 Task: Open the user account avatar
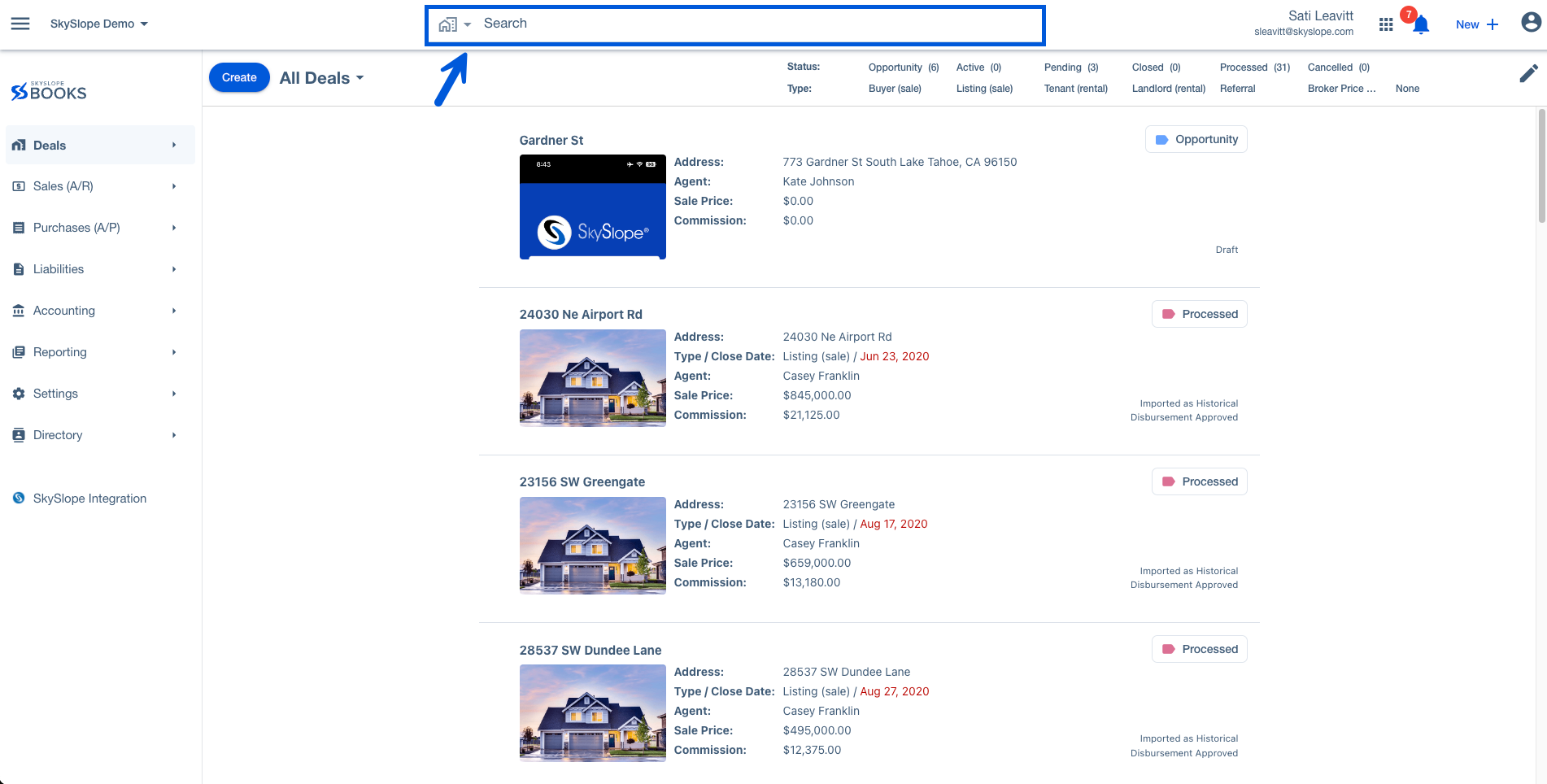click(1531, 23)
